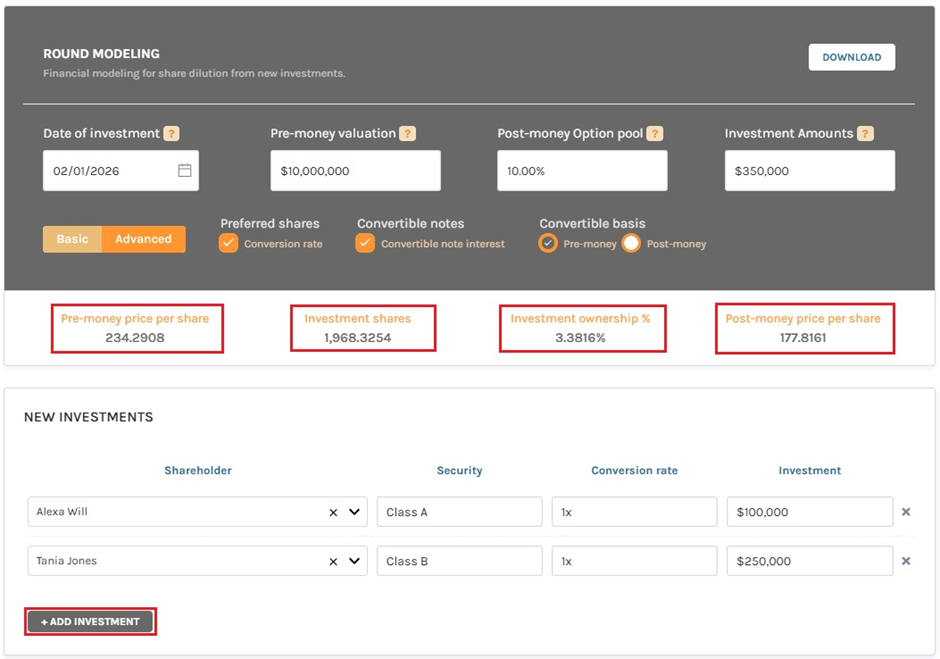This screenshot has width=940, height=659.
Task: Open calendar icon in date field
Action: pyautogui.click(x=184, y=171)
